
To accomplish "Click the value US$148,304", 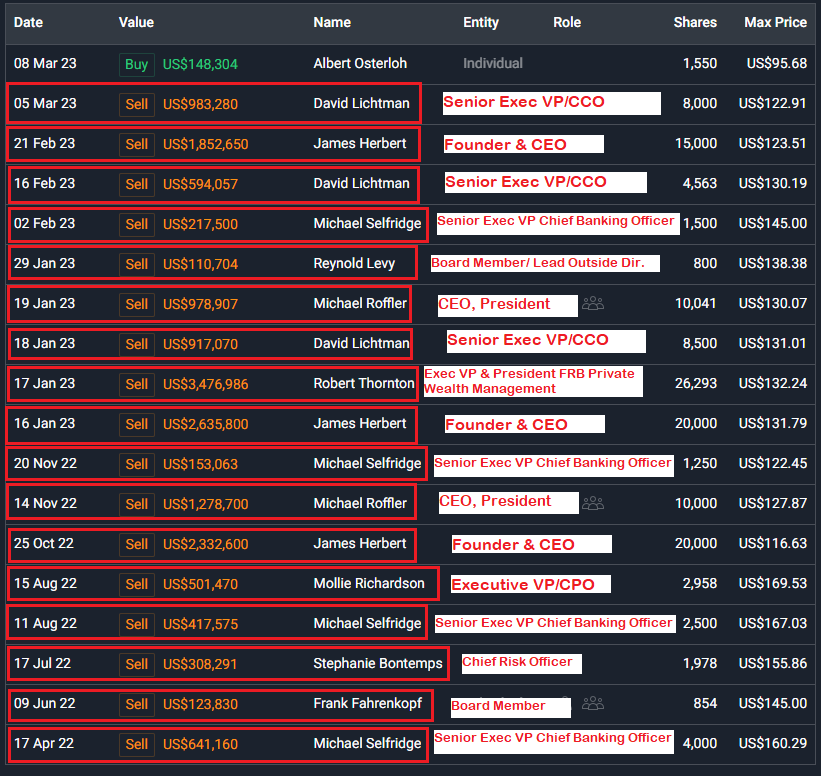I will [200, 64].
